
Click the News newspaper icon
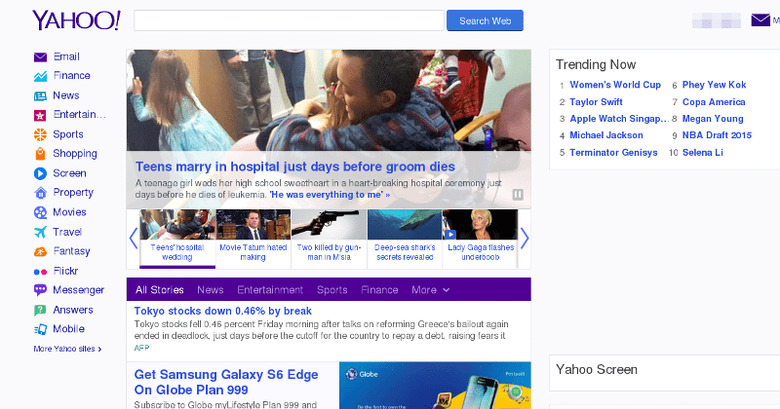tap(40, 96)
